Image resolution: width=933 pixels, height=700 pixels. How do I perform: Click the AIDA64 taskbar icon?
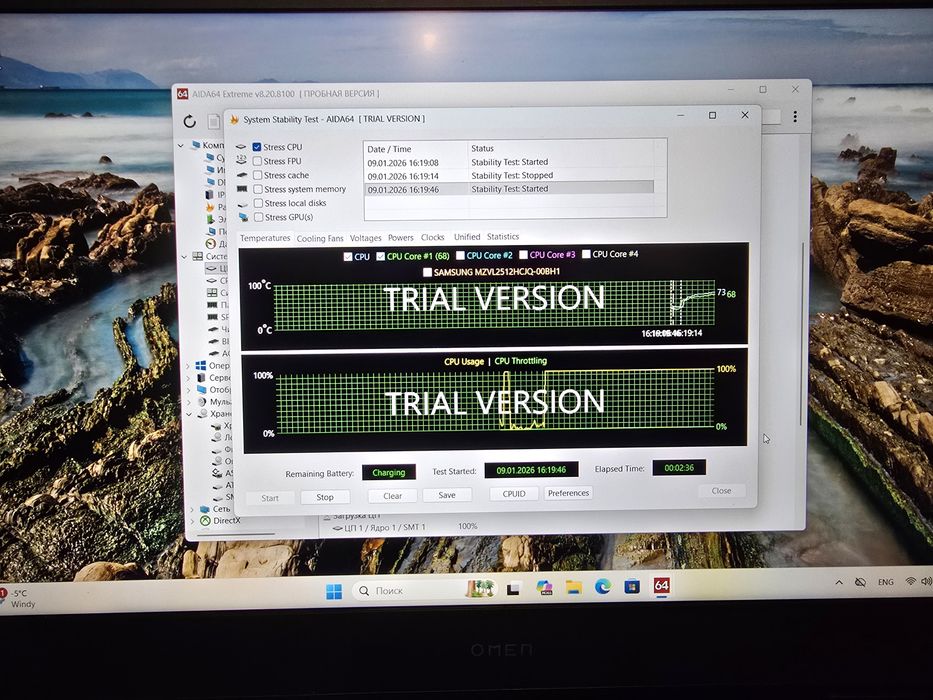click(661, 585)
